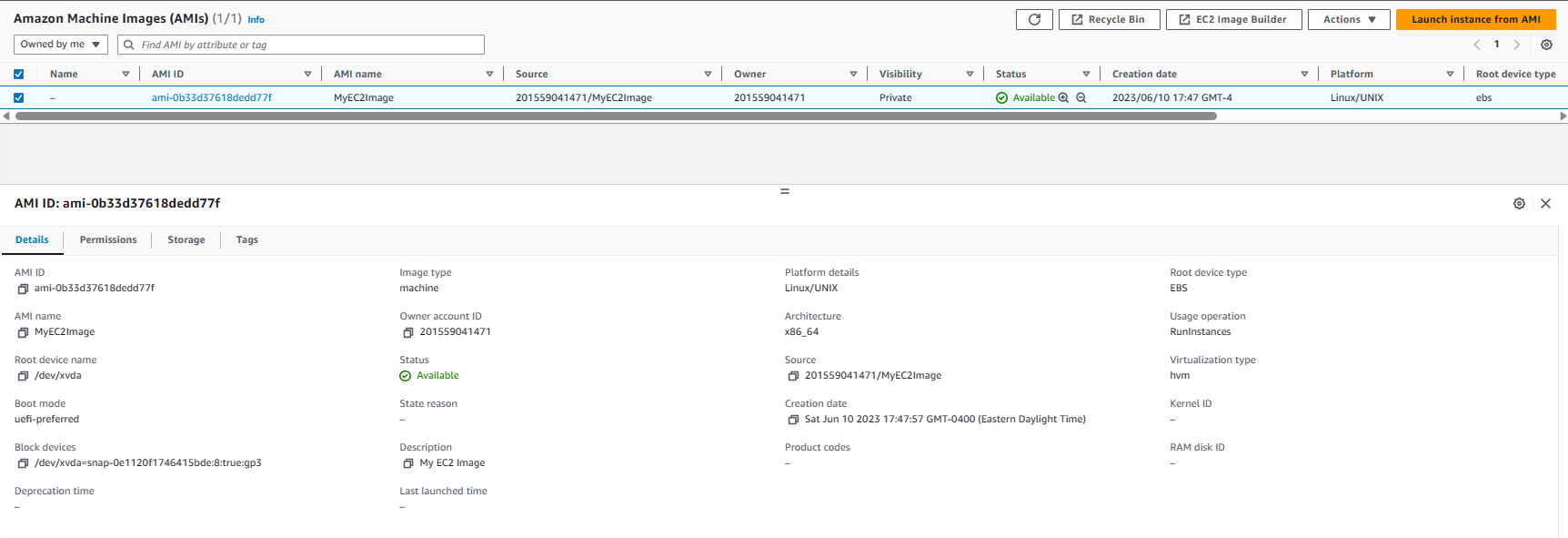Copy the description My EC2 Image
Image resolution: width=1568 pixels, height=538 pixels.
click(x=408, y=463)
